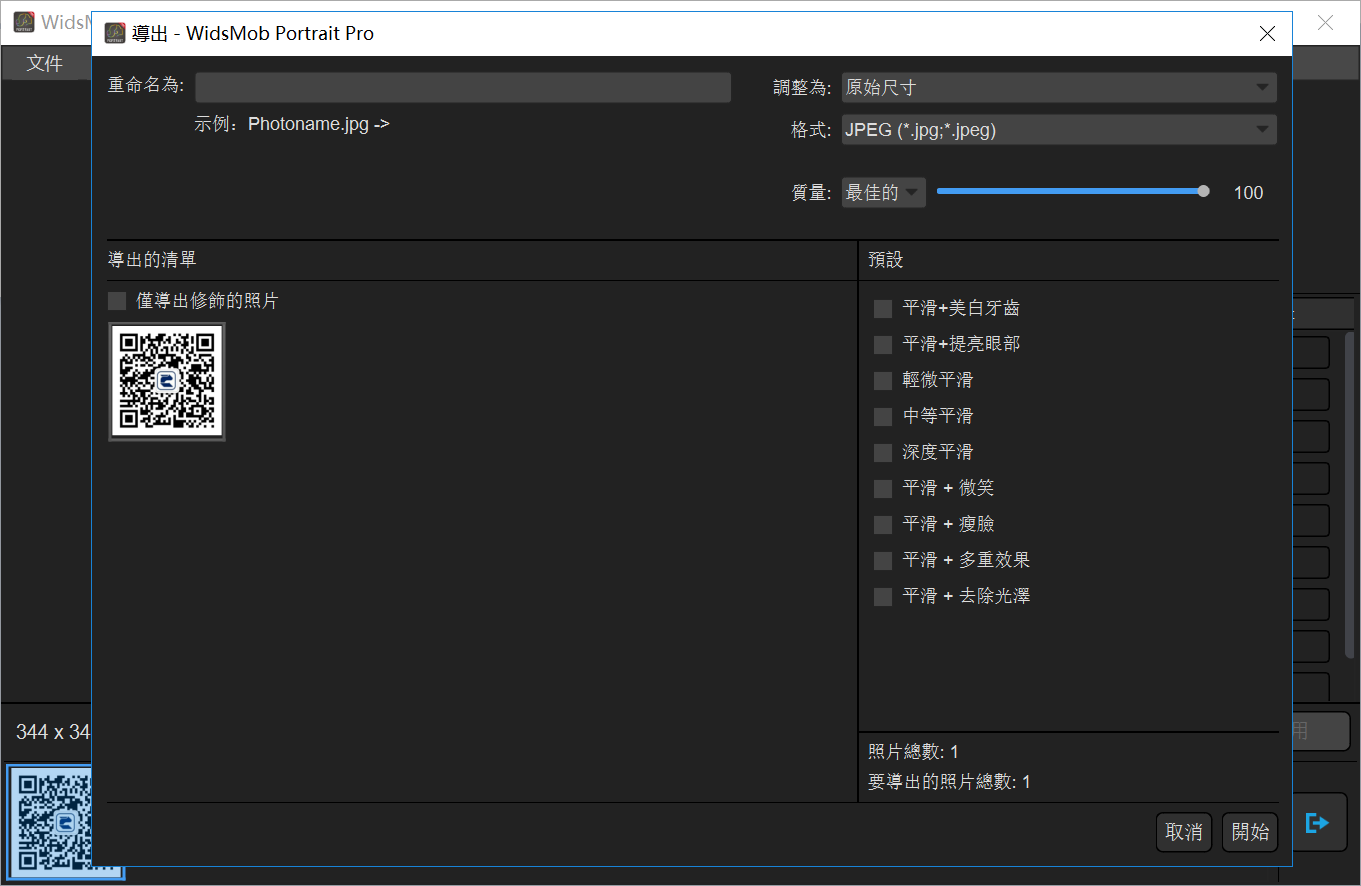Screen dimensions: 1361x886
Task: Check the 平滑+美白牙齒 preset
Action: (x=883, y=309)
